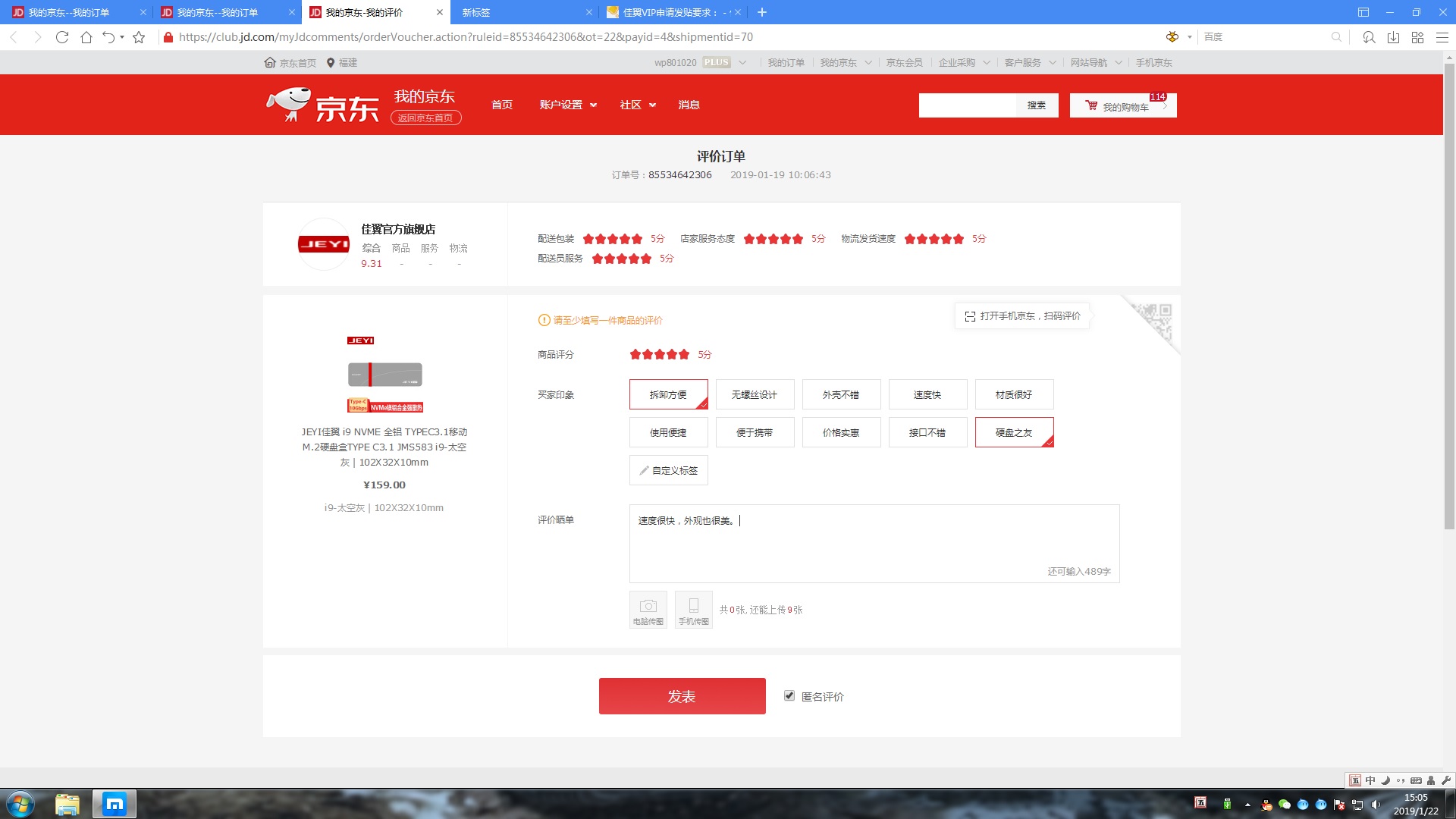Switch to the 我的京东-我的评价 tab
Screen dimensions: 1456x819
click(376, 12)
